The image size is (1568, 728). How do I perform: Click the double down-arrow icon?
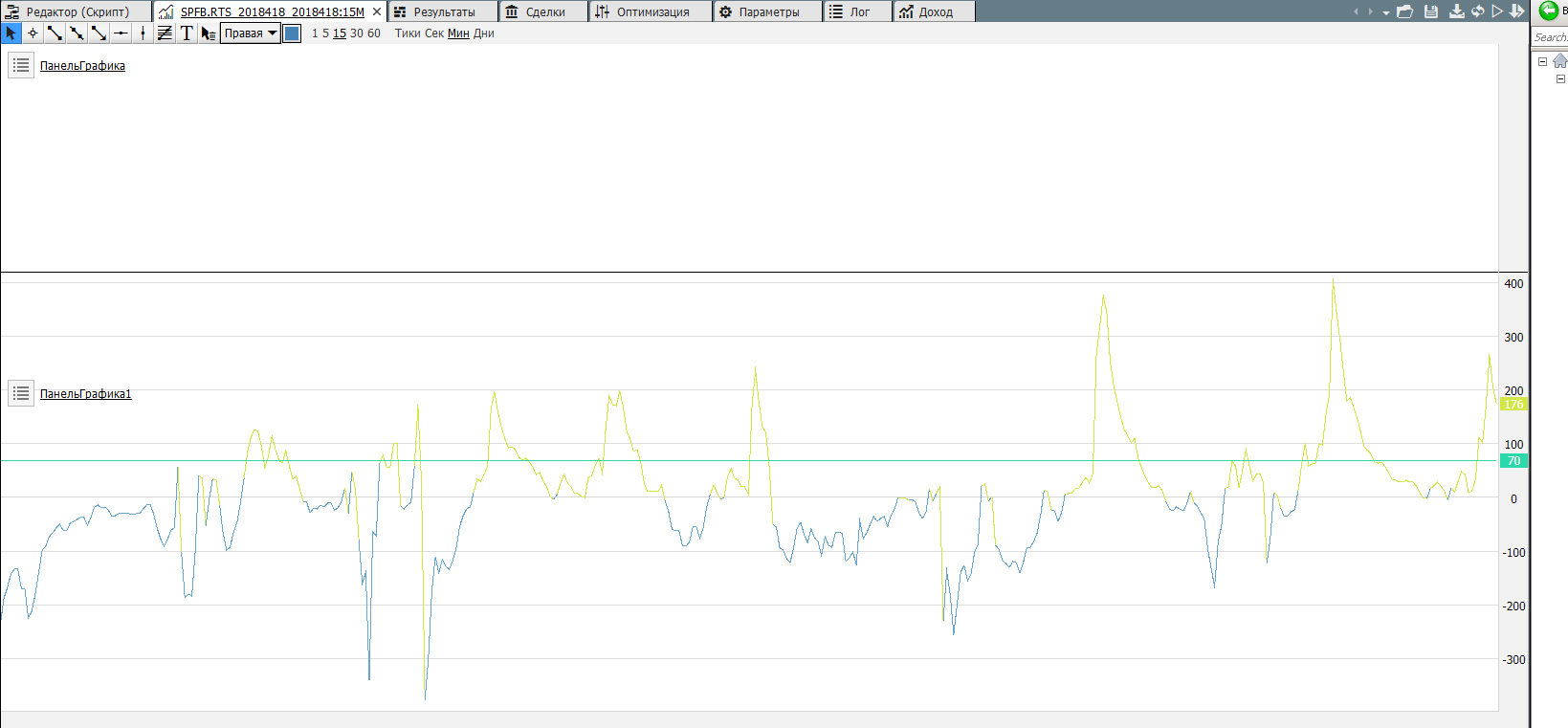click(1517, 11)
